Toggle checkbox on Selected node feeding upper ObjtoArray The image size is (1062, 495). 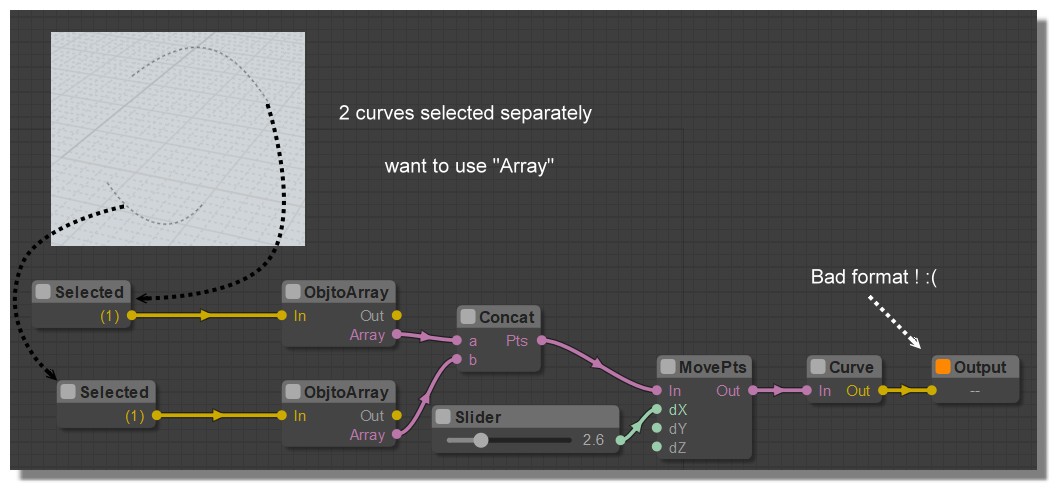(43, 292)
